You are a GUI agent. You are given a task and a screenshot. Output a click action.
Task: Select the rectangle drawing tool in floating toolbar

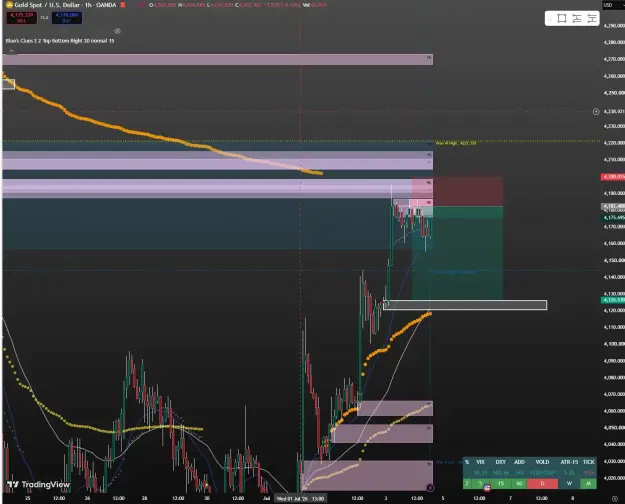click(x=562, y=18)
